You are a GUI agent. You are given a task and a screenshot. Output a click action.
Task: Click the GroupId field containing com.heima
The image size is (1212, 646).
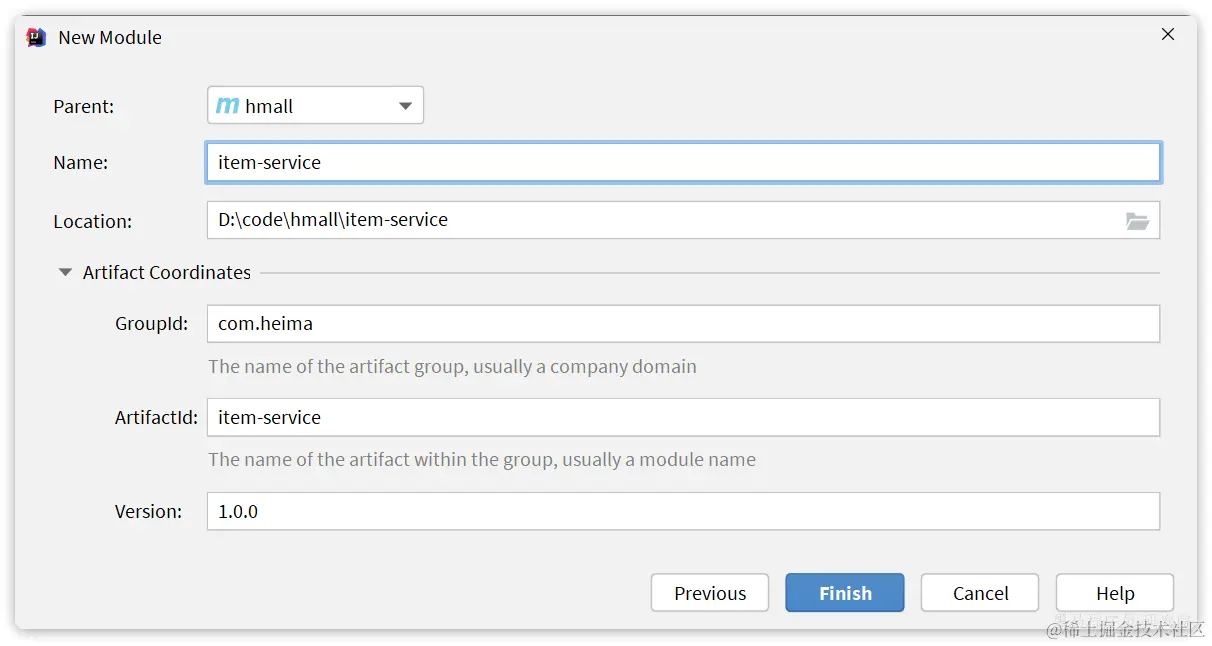click(683, 324)
